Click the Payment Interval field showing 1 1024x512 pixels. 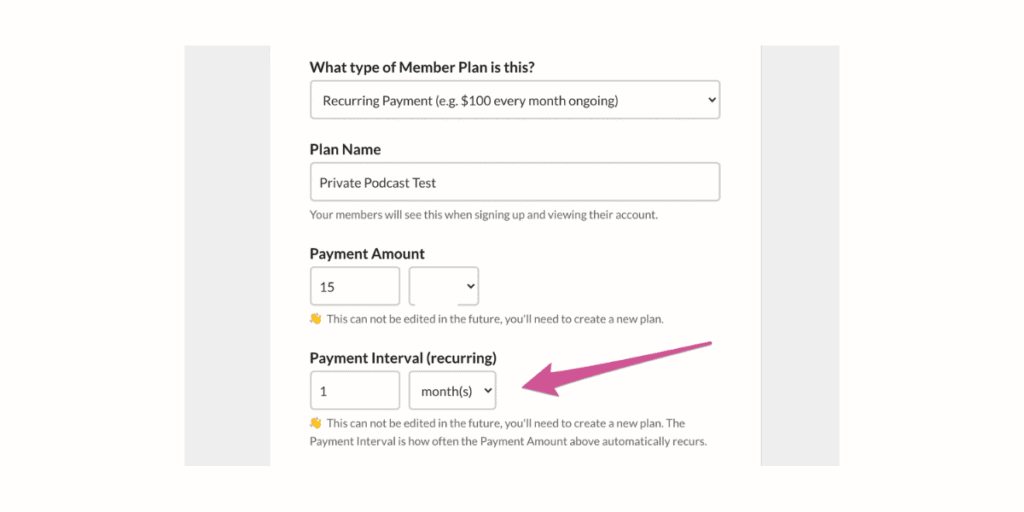[x=355, y=391]
